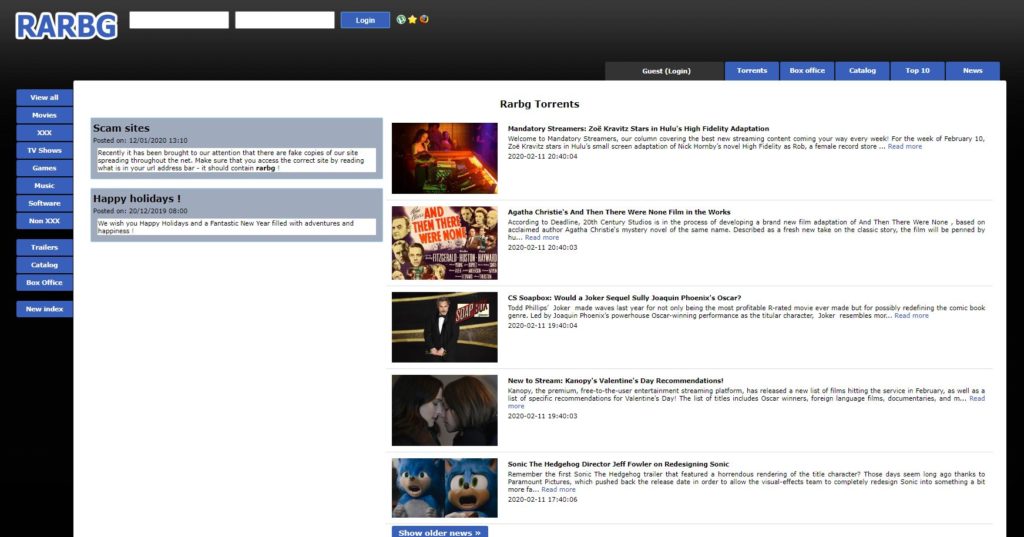Click the Happy Holidays message body text

coord(236,227)
